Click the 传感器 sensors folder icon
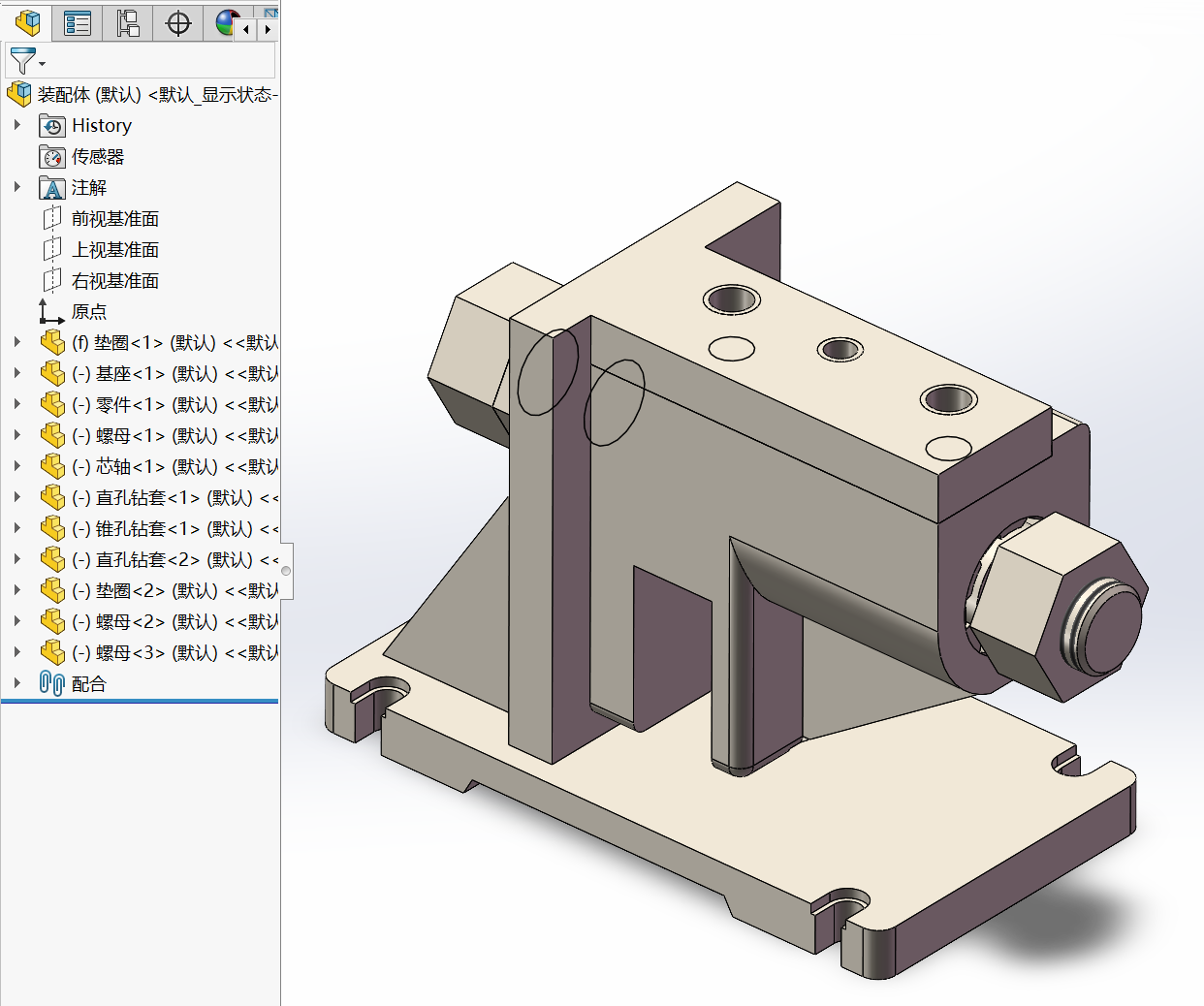This screenshot has height=1006, width=1204. 52,157
